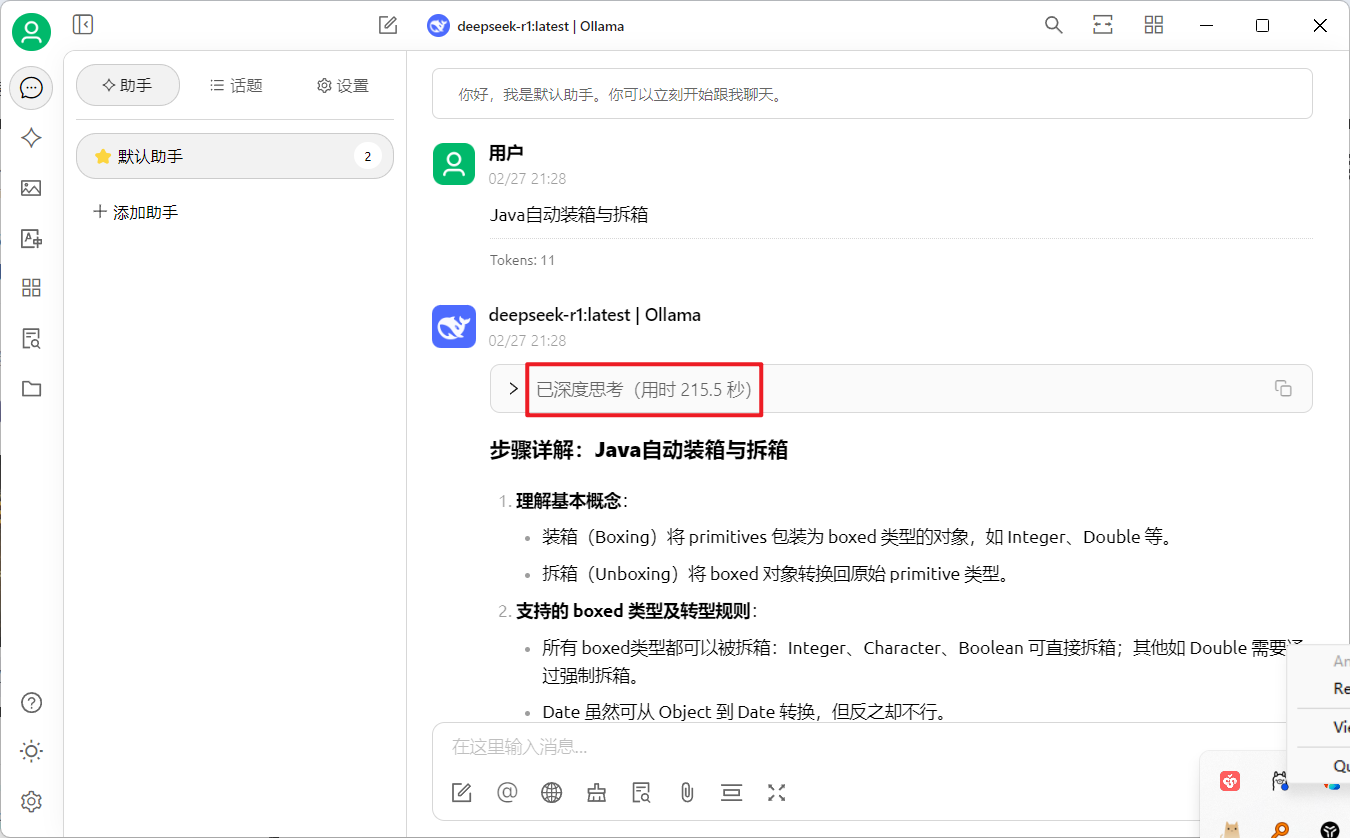Mention a model with the @ icon
The width and height of the screenshot is (1350, 838).
[507, 793]
